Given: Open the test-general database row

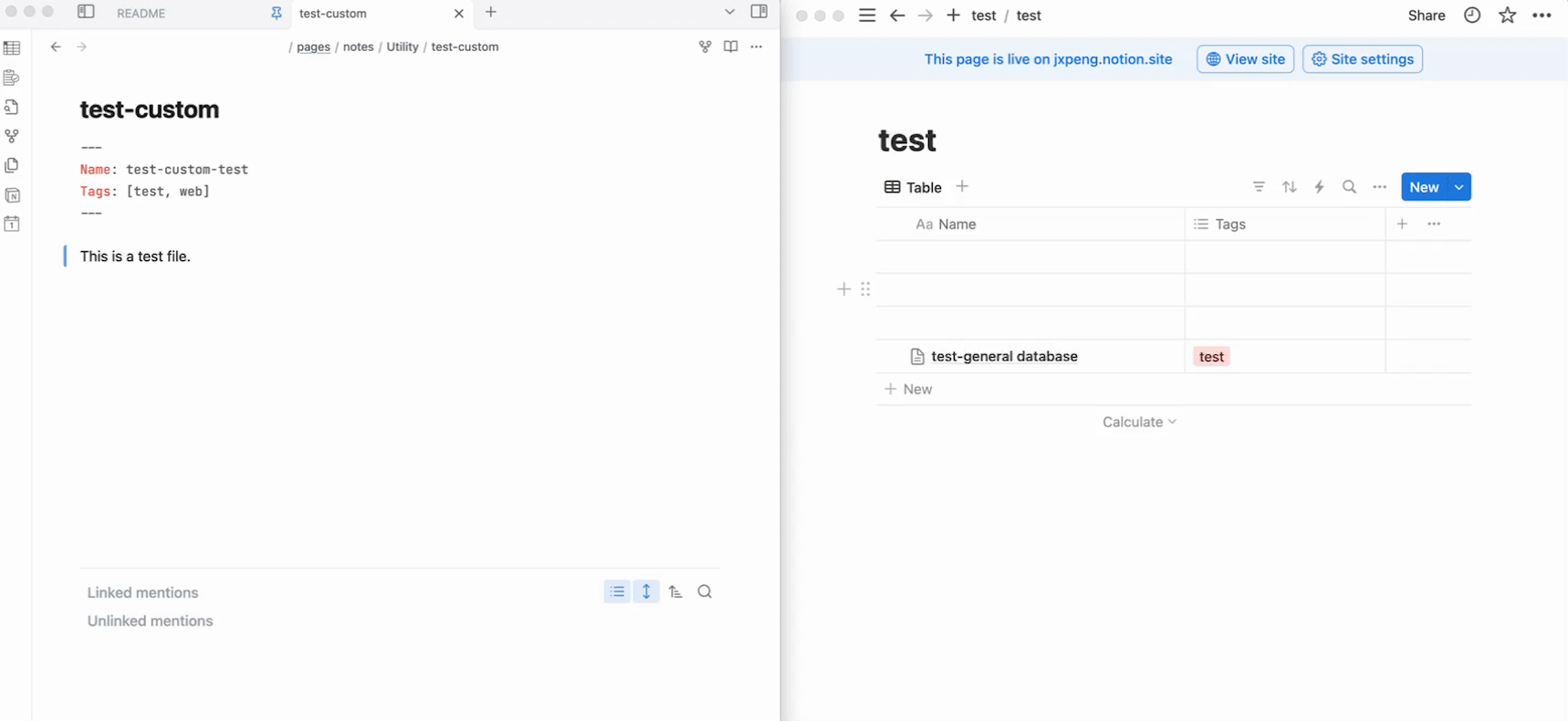Looking at the screenshot, I should coord(1004,357).
